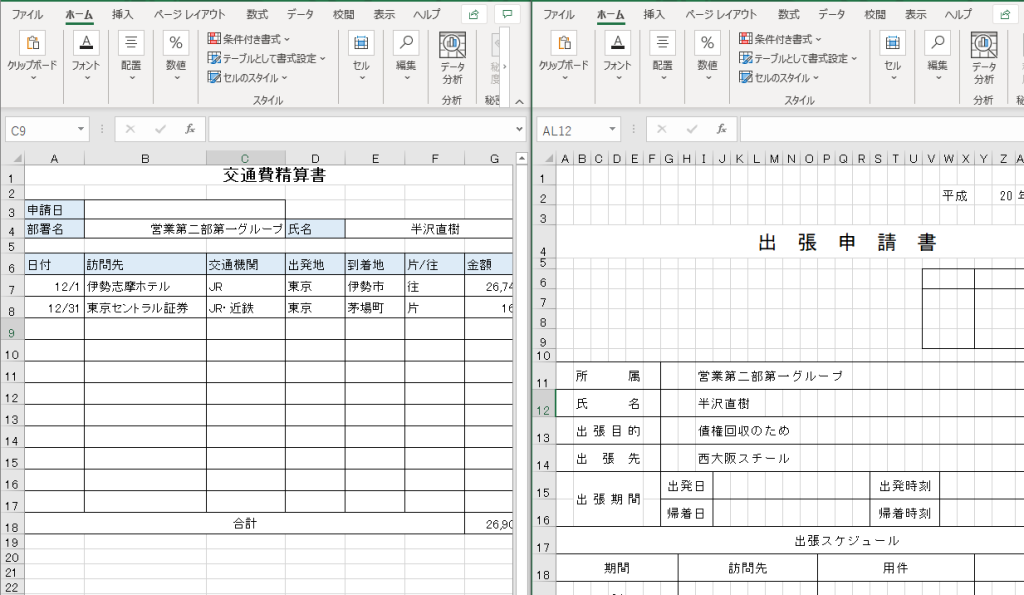Open ファイル menu in right window
The width and height of the screenshot is (1024, 595).
[558, 15]
